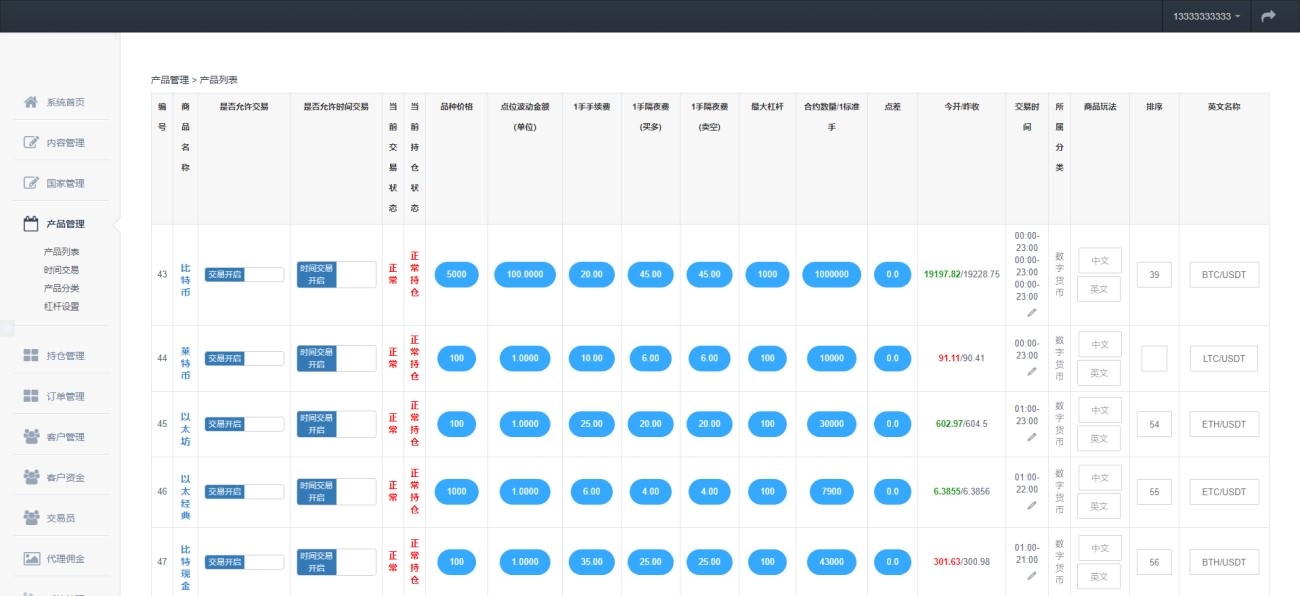Image resolution: width=1300 pixels, height=596 pixels.
Task: Click the 中文 button in 以太坊 row
Action: [1100, 410]
